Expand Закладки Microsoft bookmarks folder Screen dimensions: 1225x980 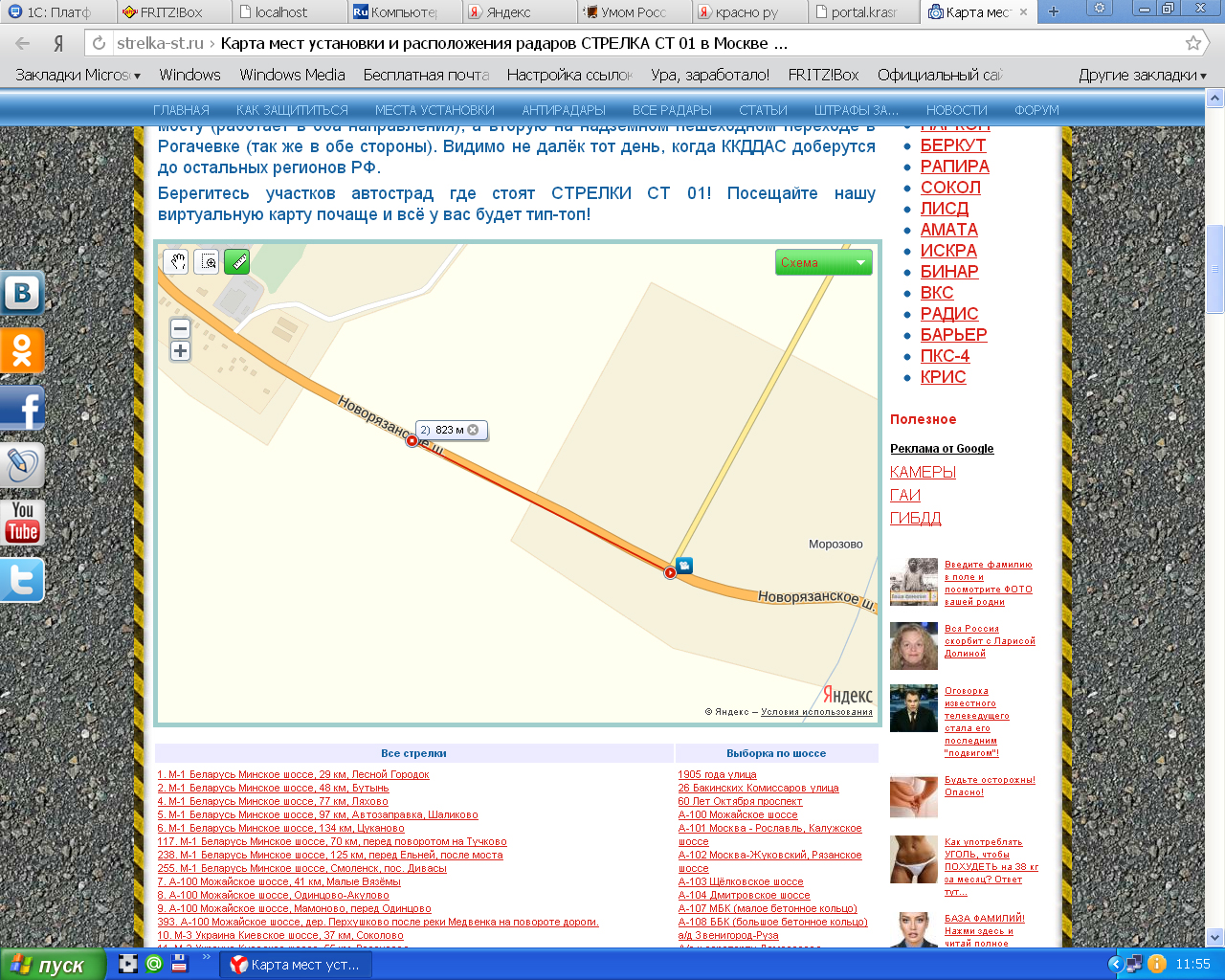(78, 75)
